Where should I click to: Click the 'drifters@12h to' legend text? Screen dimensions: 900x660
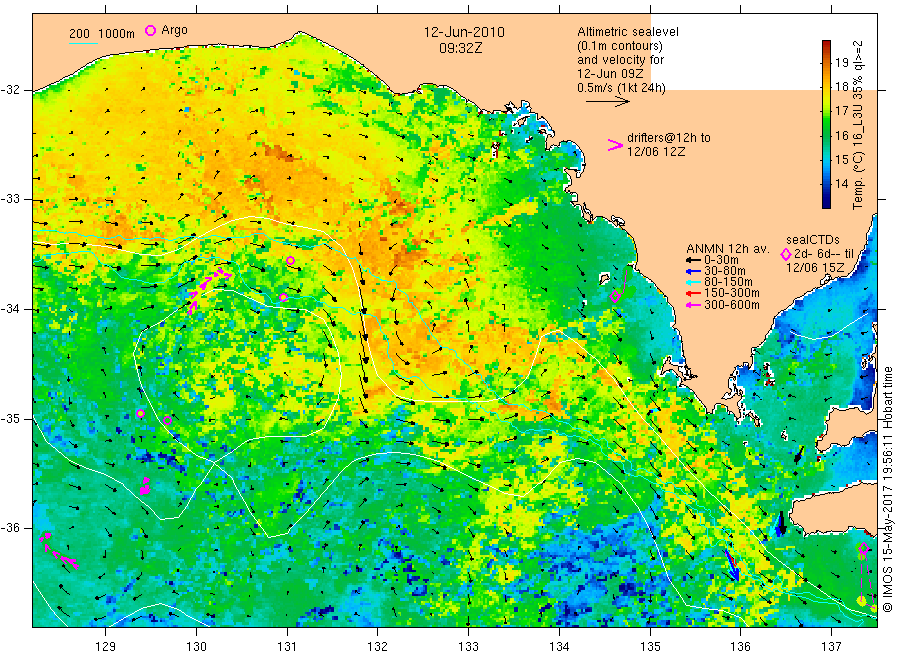[x=669, y=138]
